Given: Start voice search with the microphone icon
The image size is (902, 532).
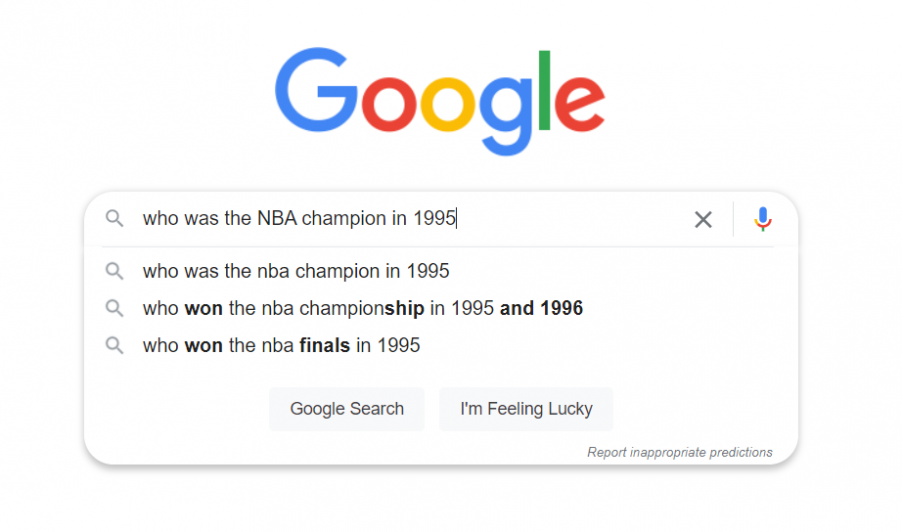Looking at the screenshot, I should point(763,219).
